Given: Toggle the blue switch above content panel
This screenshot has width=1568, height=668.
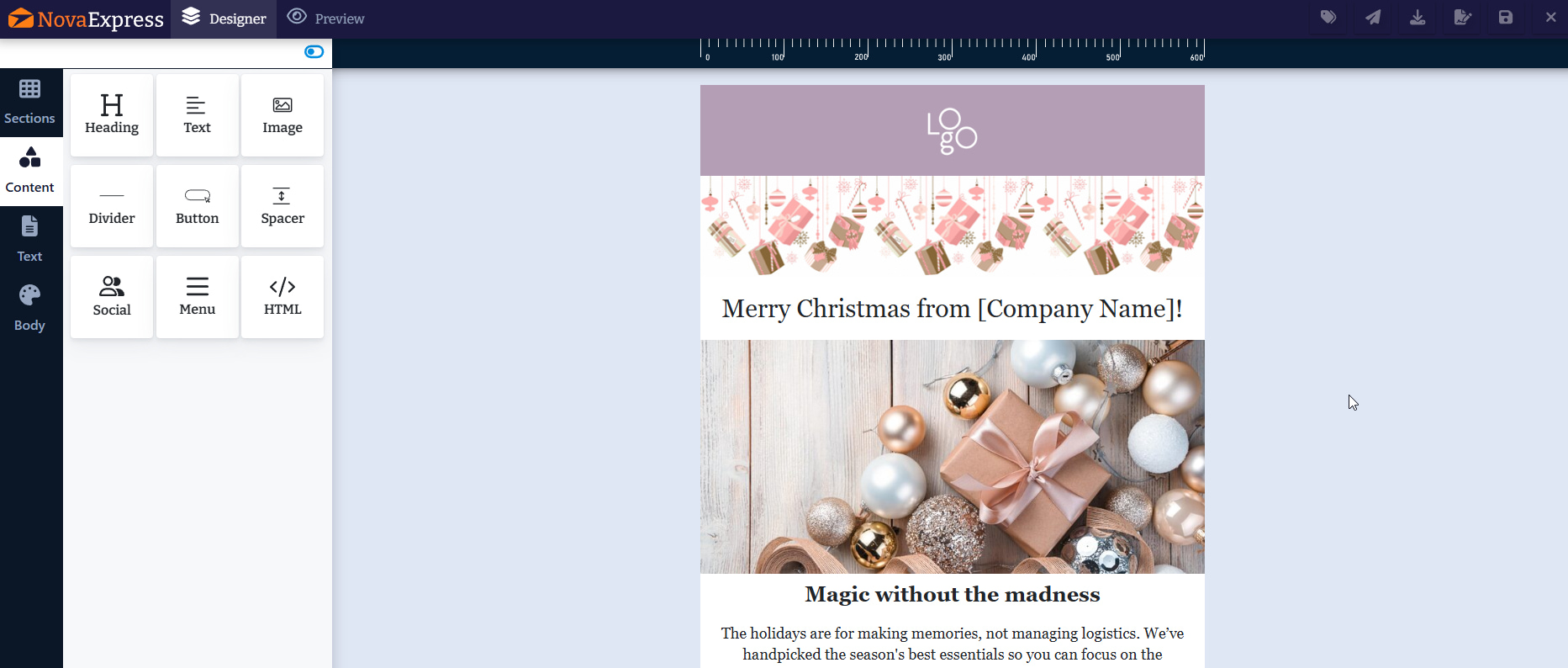Looking at the screenshot, I should point(314,52).
